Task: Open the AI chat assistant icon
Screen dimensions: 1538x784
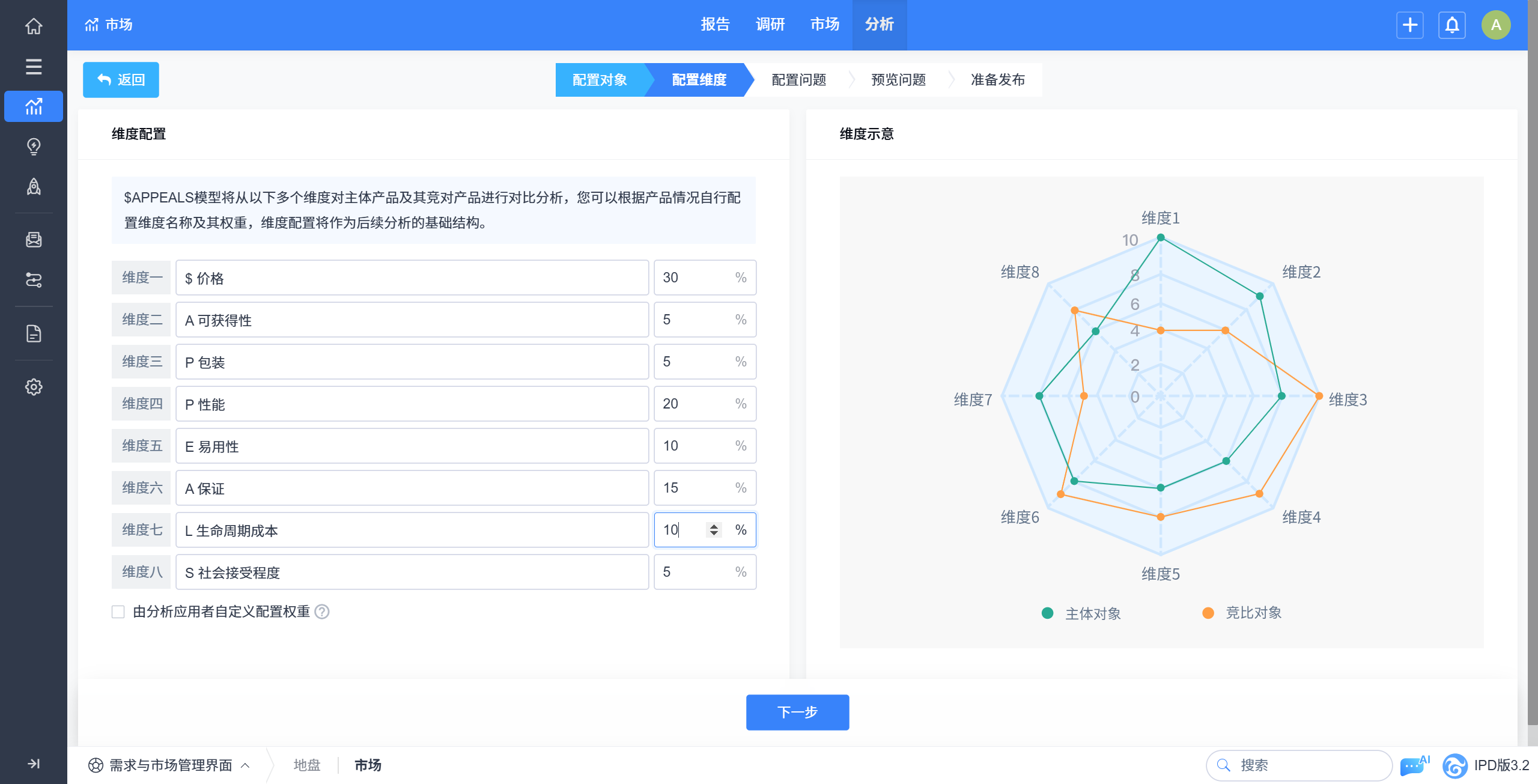Action: [1414, 765]
